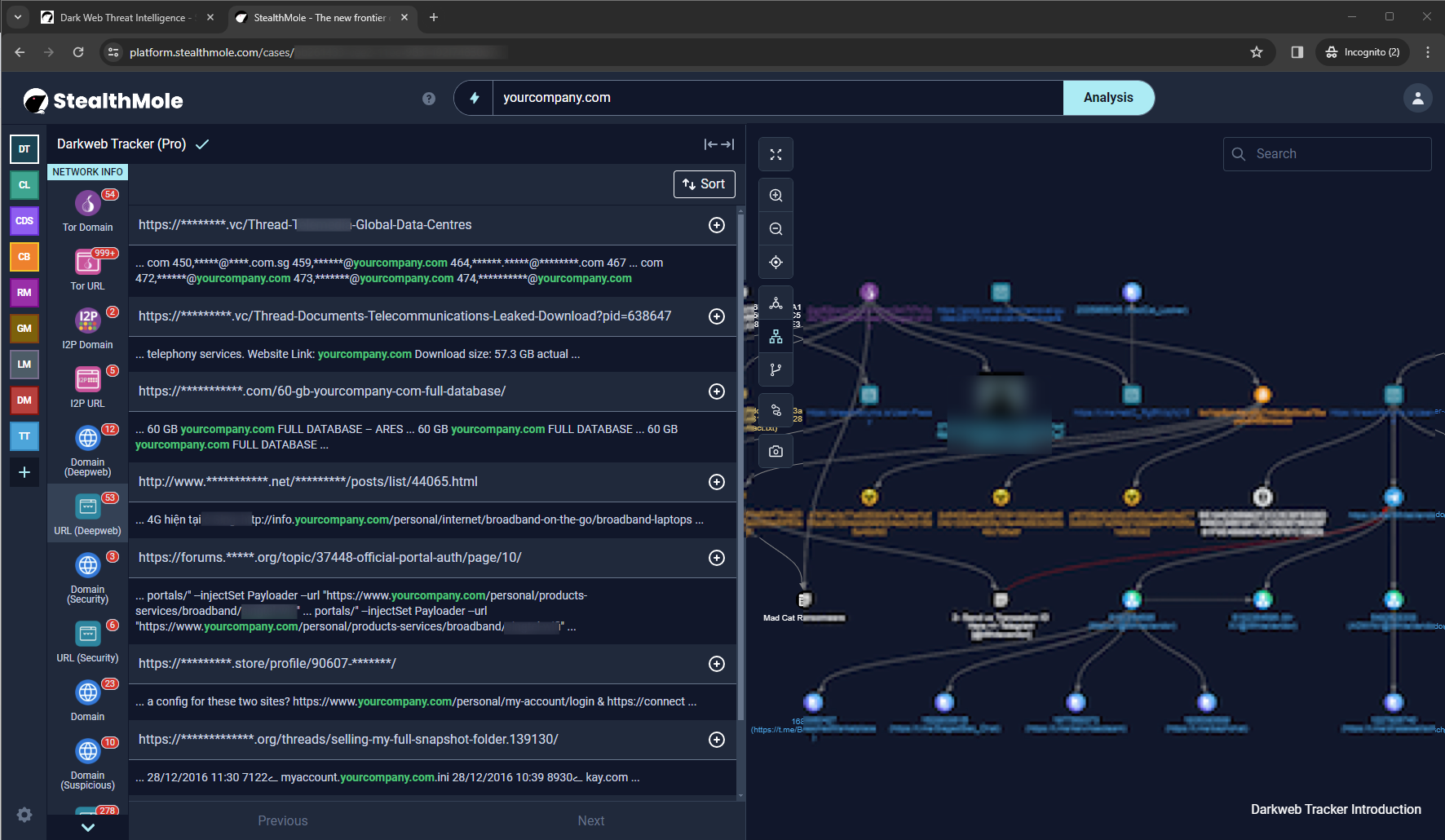Select URL (Security) category
This screenshot has height=840, width=1445.
tap(88, 641)
